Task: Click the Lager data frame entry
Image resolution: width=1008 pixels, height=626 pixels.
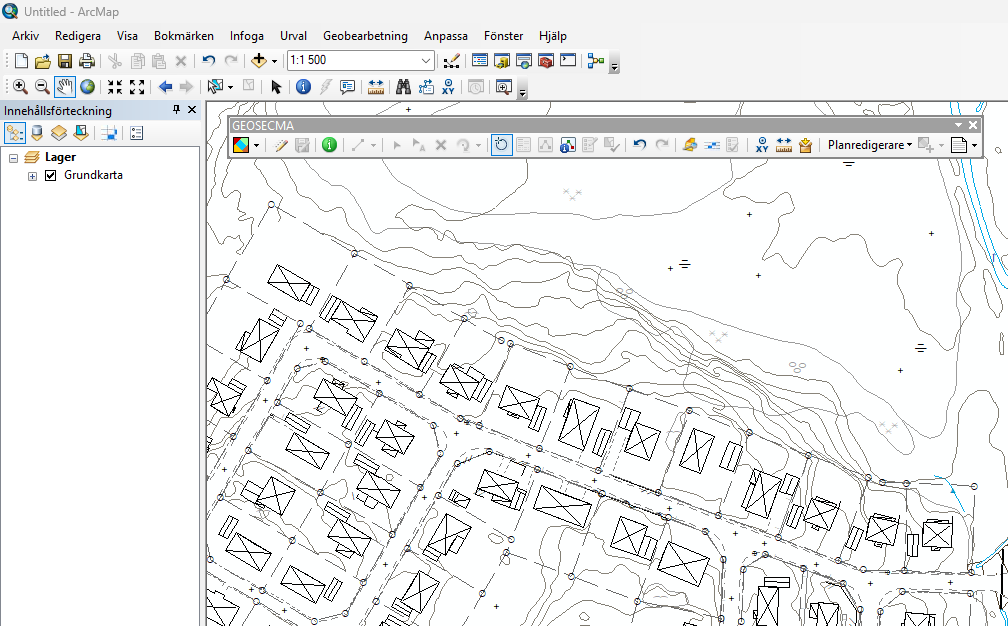Action: (60, 157)
